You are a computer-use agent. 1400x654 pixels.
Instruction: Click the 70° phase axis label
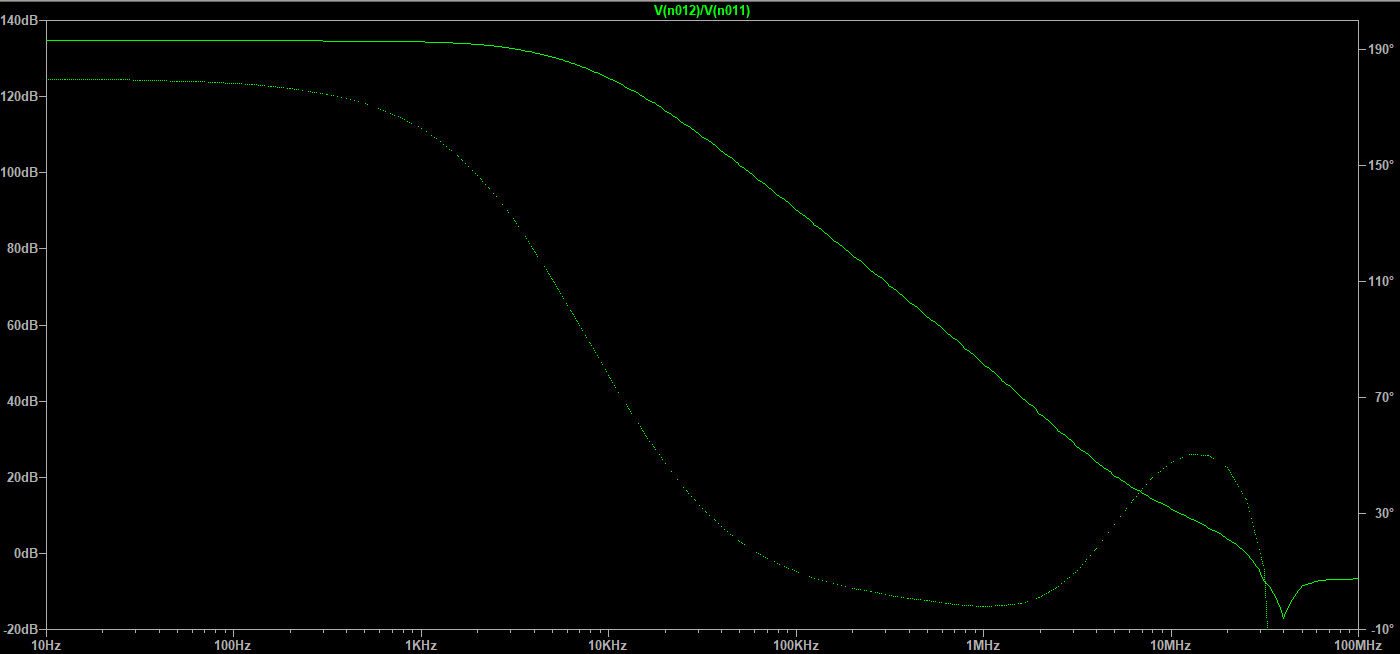pyautogui.click(x=1385, y=397)
